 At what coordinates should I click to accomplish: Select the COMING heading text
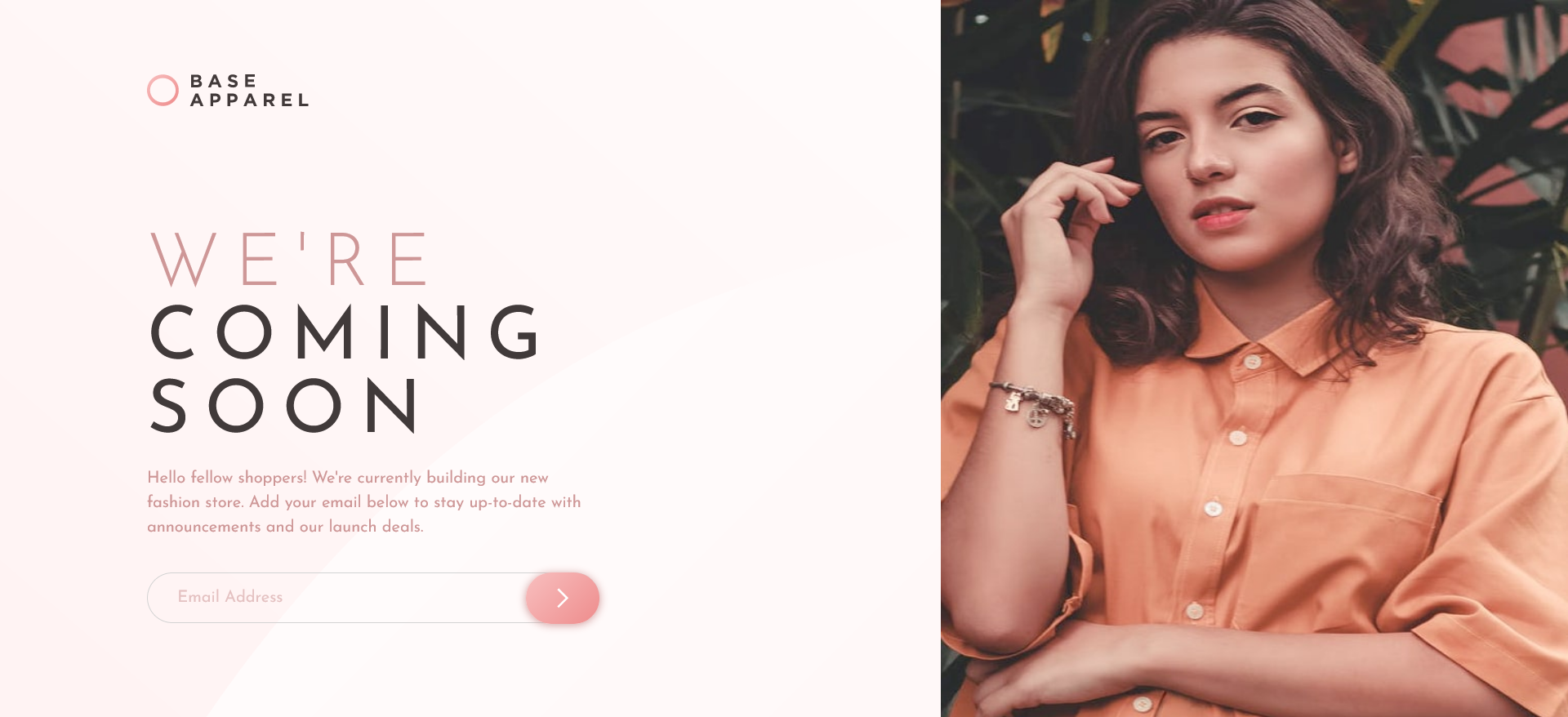click(345, 332)
